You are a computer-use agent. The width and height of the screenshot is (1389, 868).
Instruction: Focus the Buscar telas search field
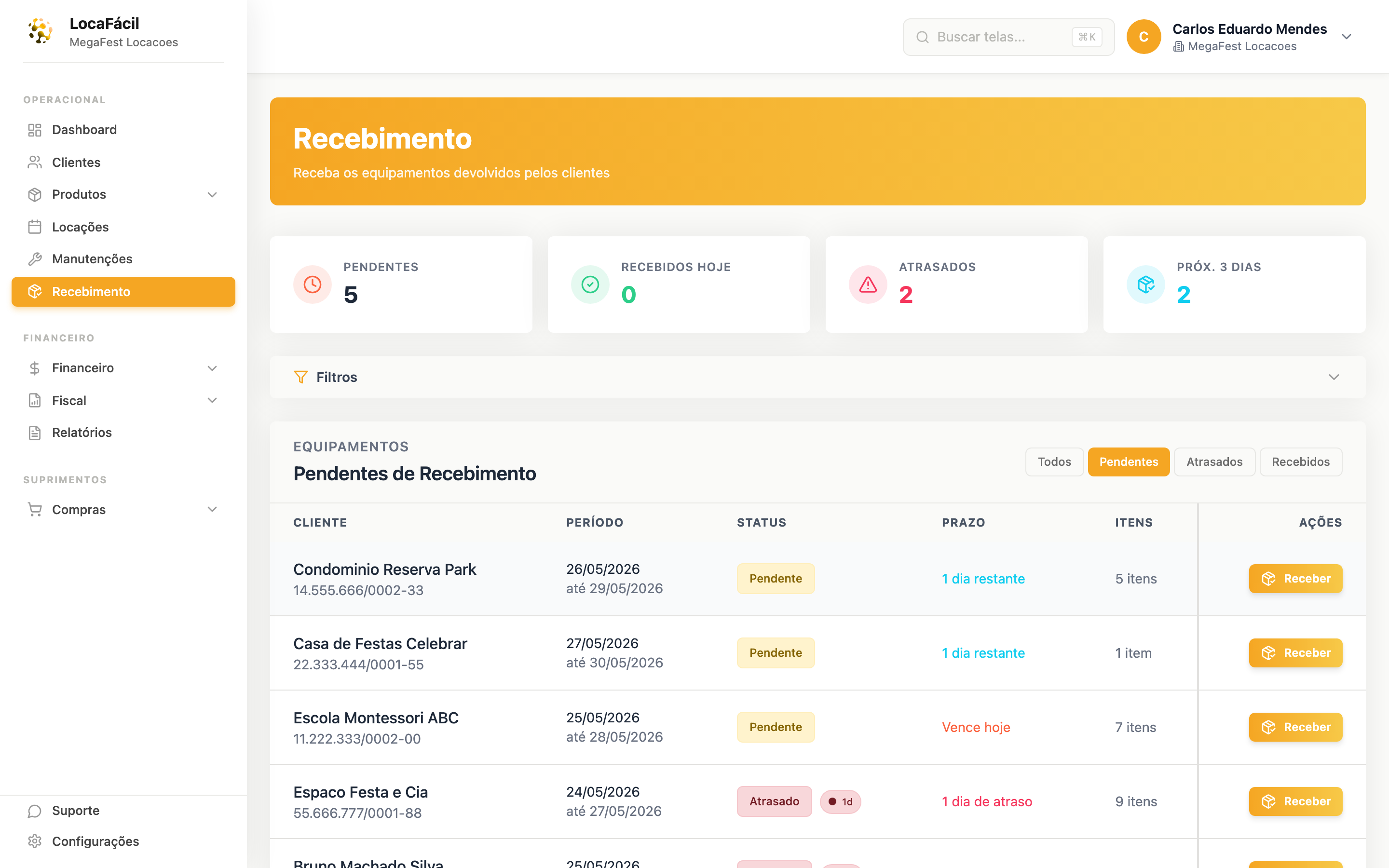click(1008, 37)
